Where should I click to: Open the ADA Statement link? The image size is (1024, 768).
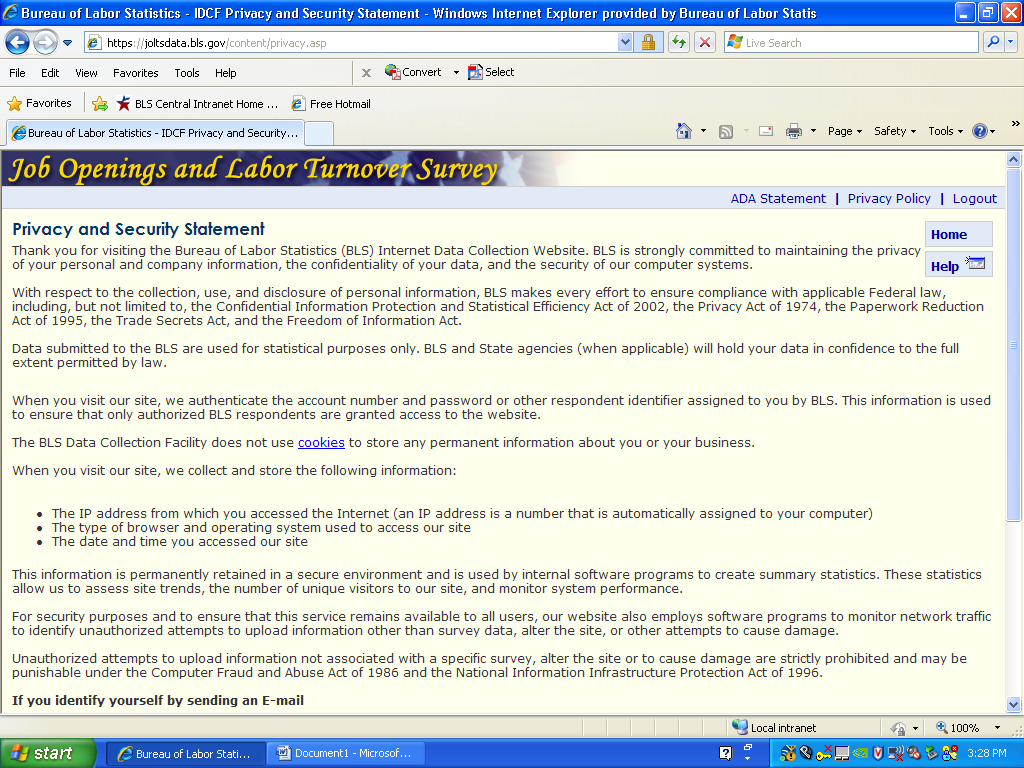(x=778, y=199)
